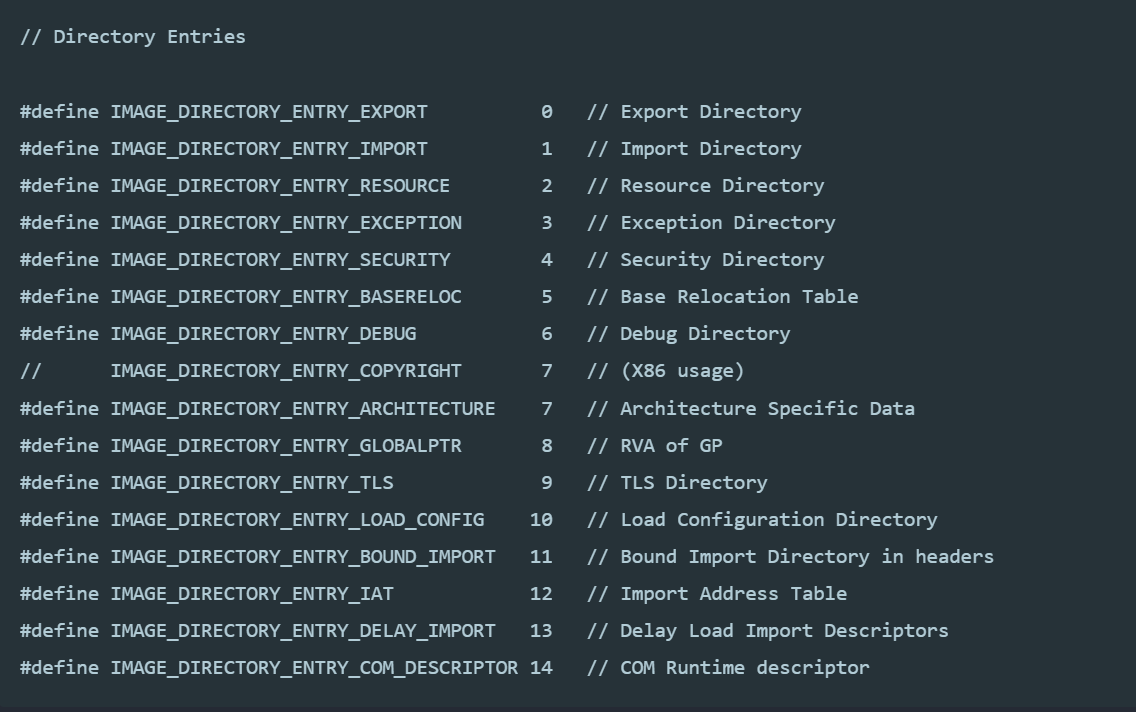1136x712 pixels.
Task: Click '// Delay Load Import Descriptors' comment
Action: coord(768,630)
